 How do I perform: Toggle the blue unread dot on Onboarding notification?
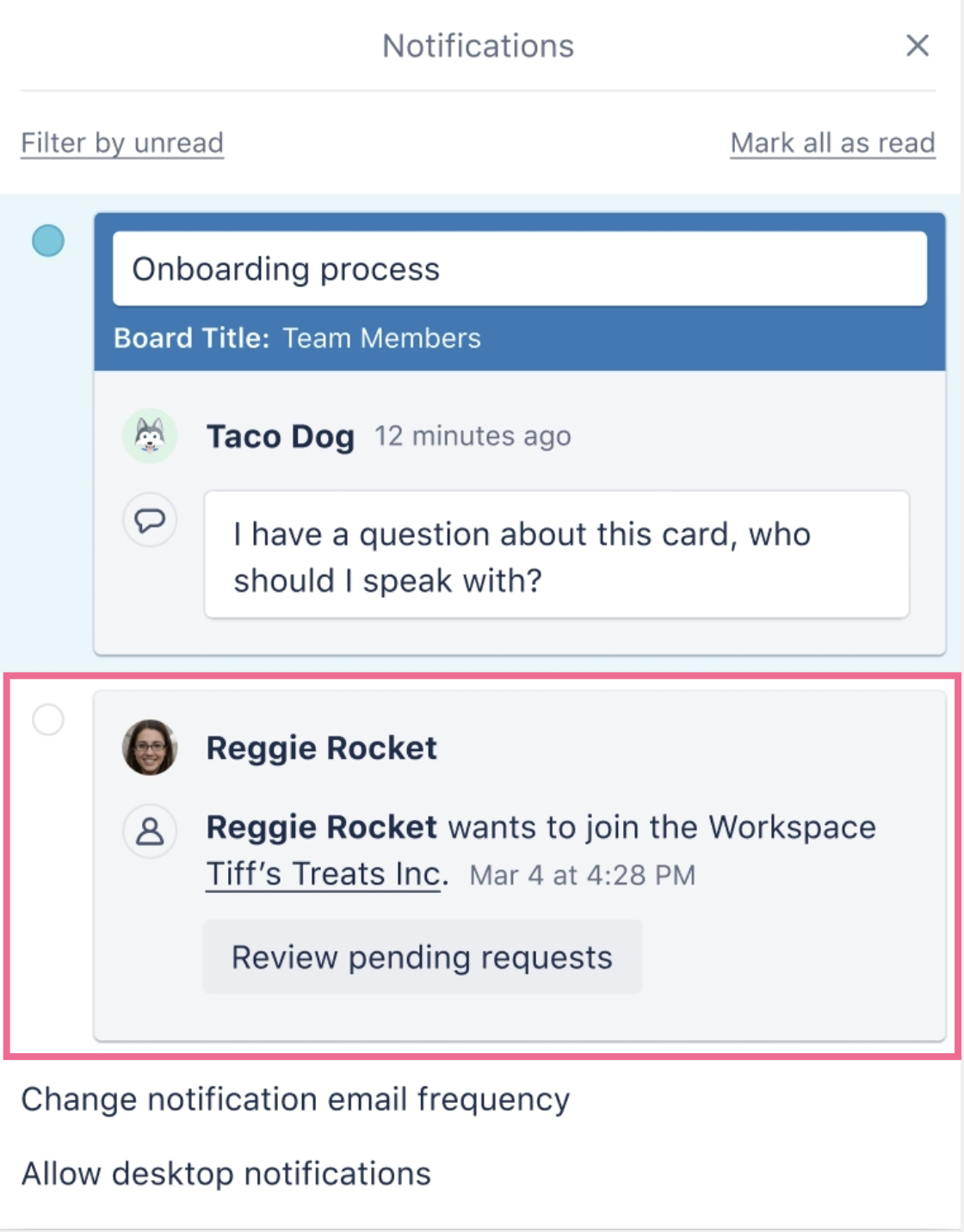pyautogui.click(x=48, y=241)
